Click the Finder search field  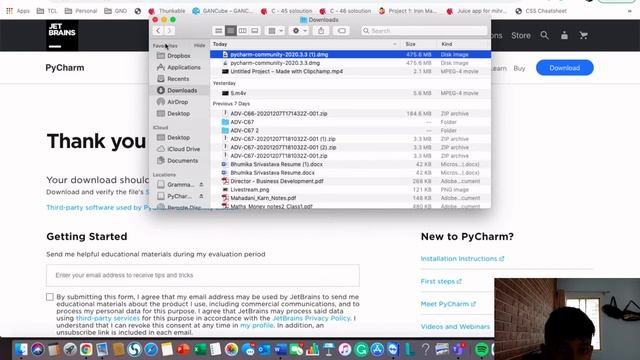424,31
